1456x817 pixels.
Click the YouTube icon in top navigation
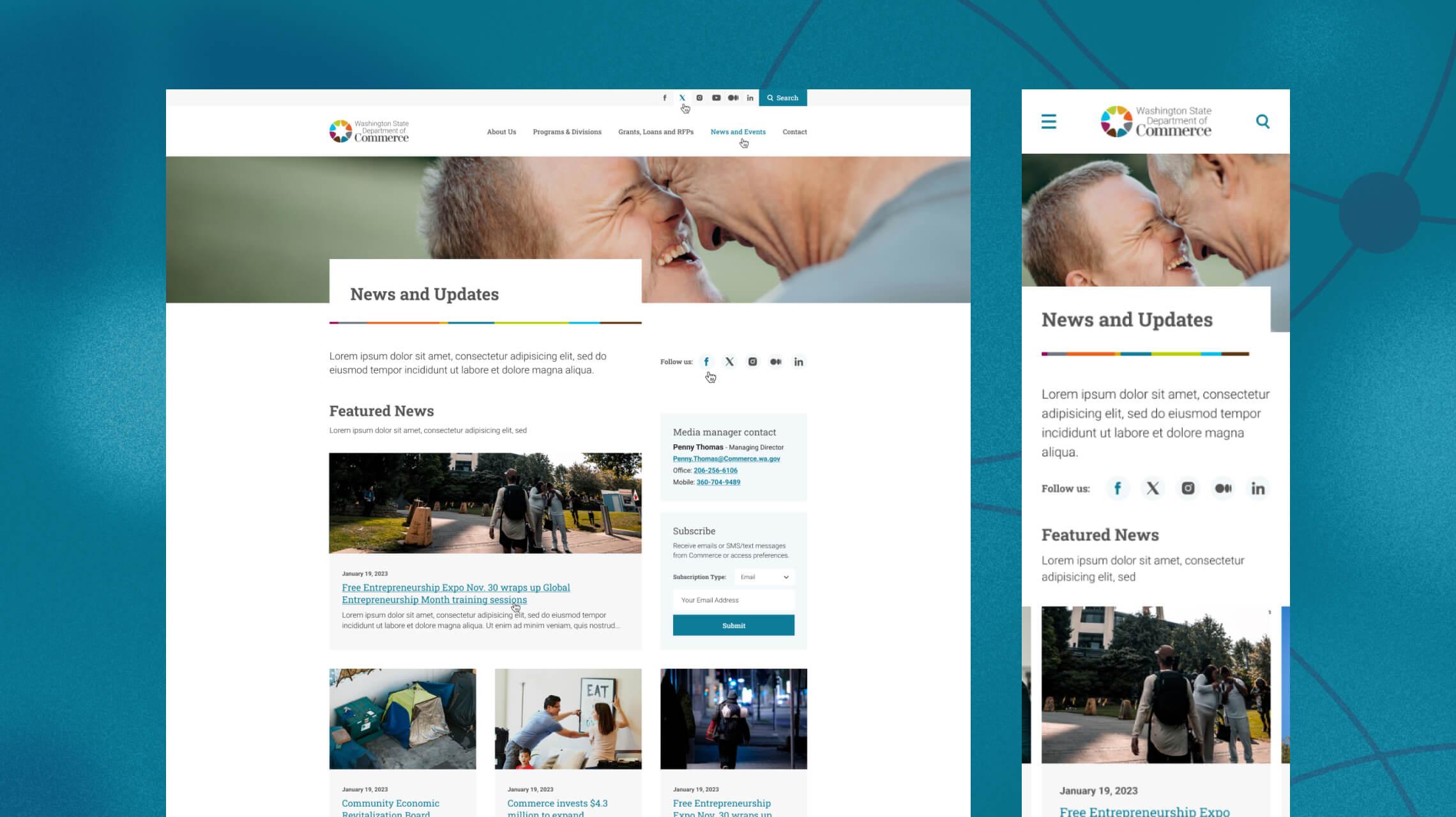point(716,97)
